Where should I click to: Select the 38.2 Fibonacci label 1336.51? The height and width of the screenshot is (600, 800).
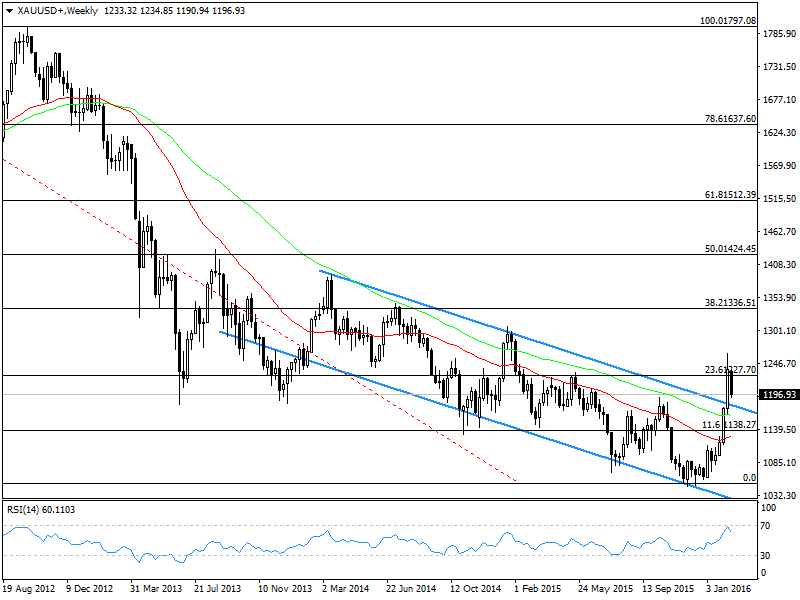tap(731, 303)
